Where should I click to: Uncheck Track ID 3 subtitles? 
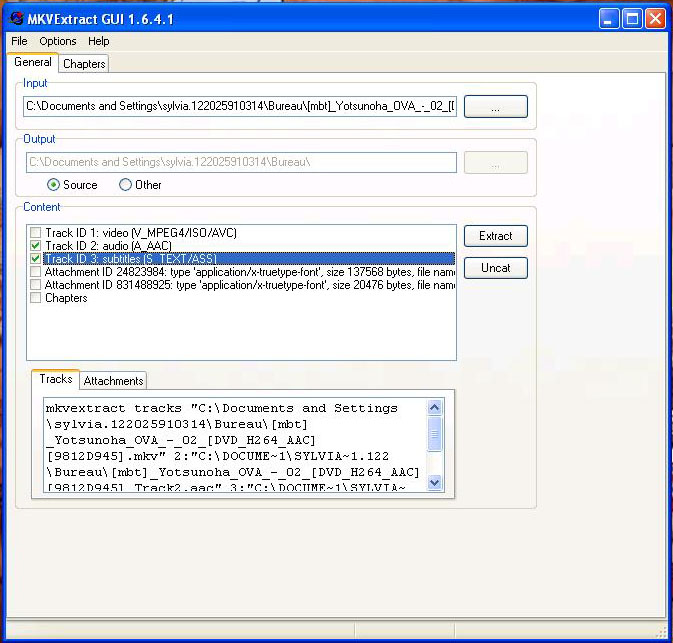point(36,259)
